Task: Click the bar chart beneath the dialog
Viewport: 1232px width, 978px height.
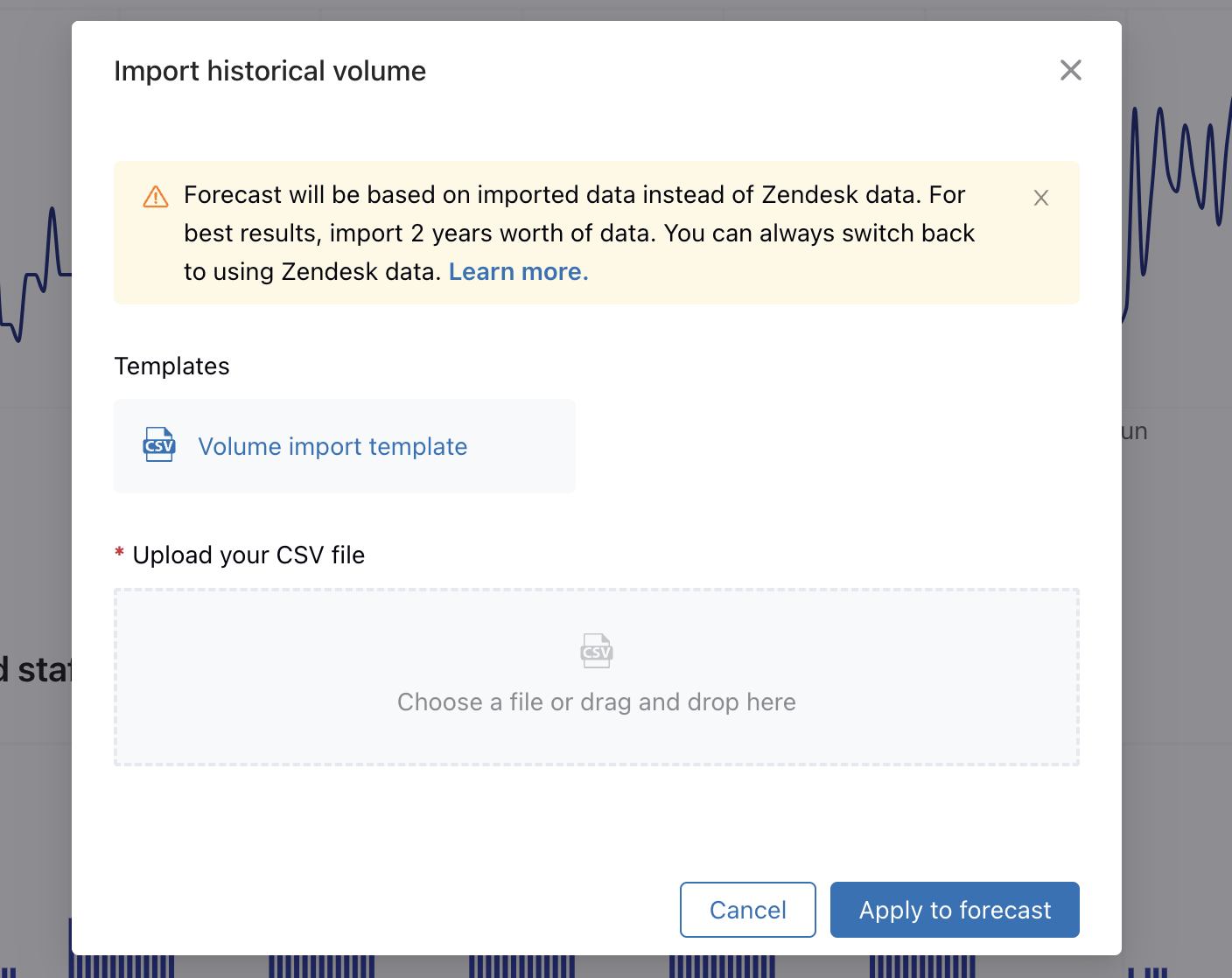Action: [x=612, y=967]
